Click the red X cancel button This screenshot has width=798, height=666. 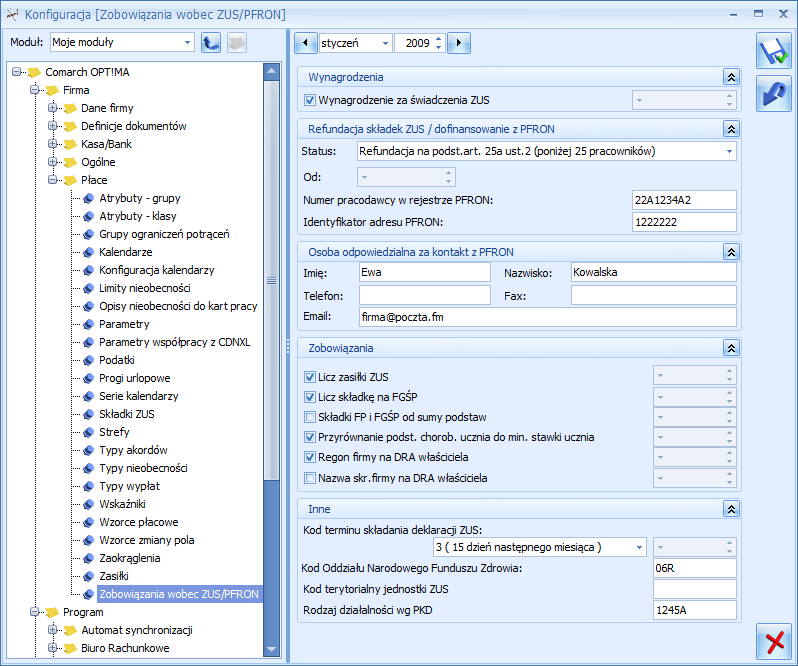pos(774,641)
